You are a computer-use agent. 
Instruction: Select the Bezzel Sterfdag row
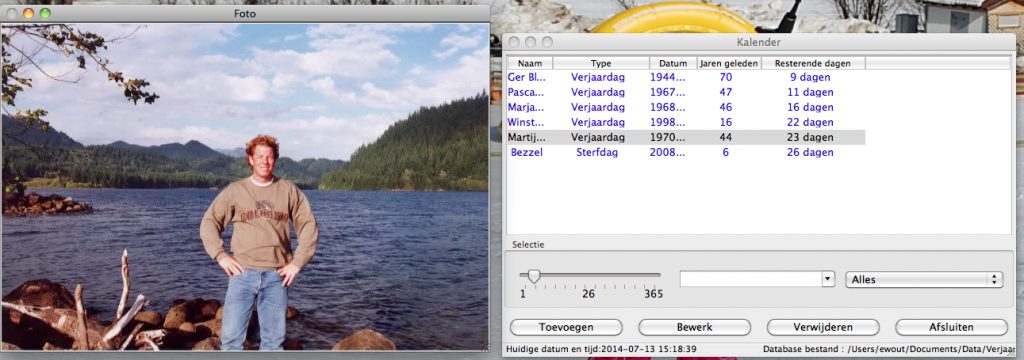click(x=686, y=152)
